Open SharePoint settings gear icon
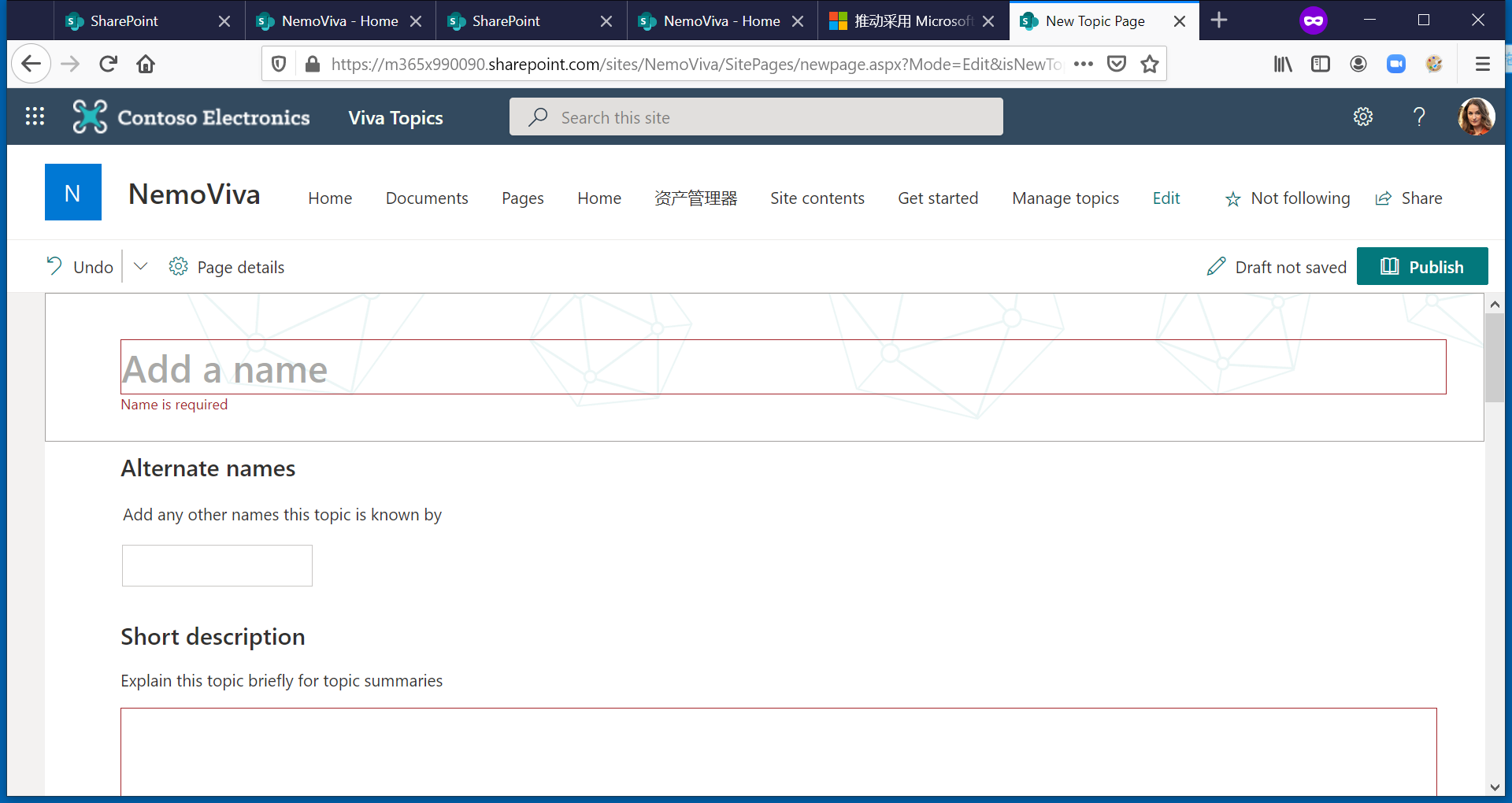Viewport: 1512px width, 803px height. coord(1363,117)
